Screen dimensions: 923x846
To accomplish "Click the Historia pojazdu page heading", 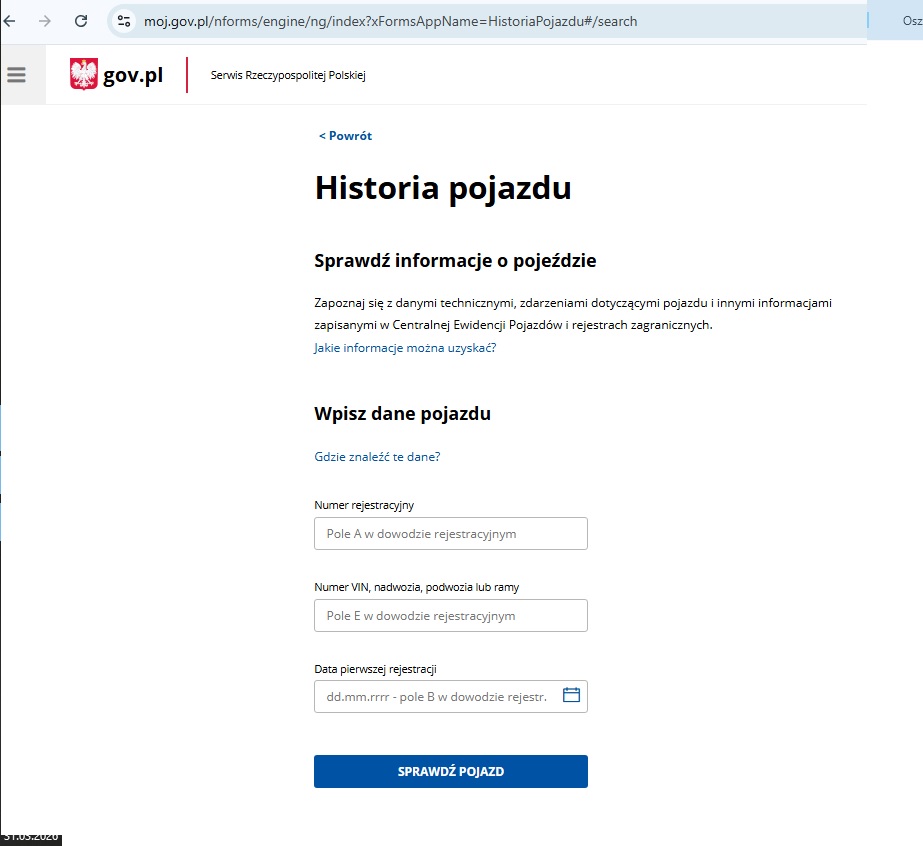I will click(x=444, y=187).
